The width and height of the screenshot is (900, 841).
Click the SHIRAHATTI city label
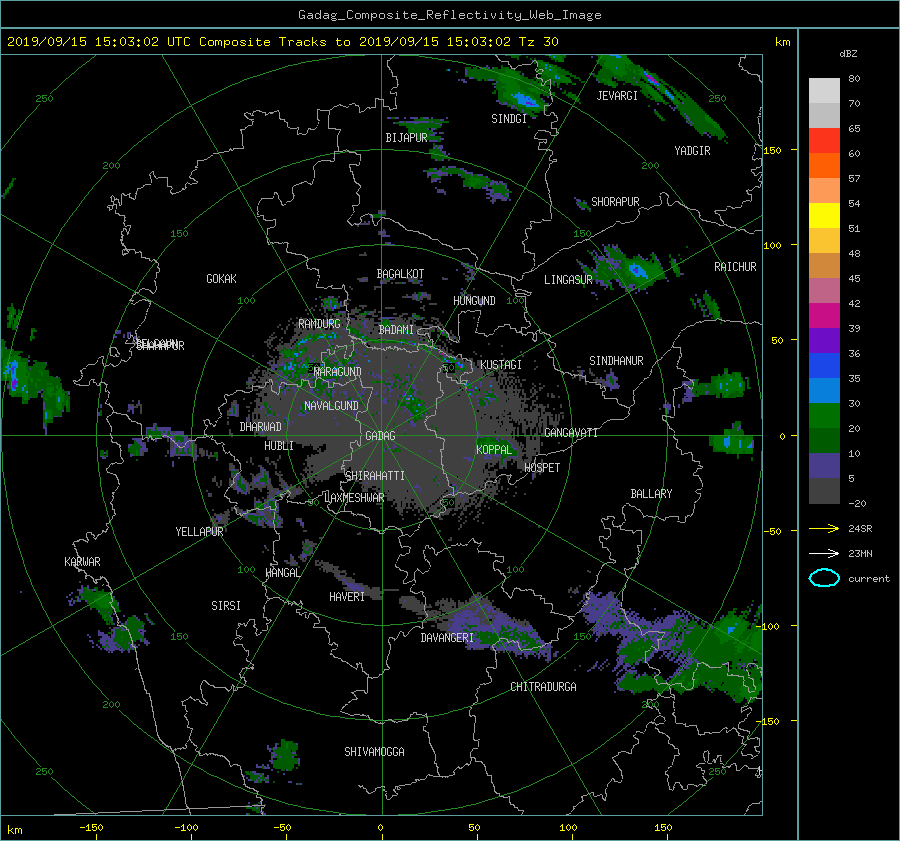pyautogui.click(x=375, y=476)
